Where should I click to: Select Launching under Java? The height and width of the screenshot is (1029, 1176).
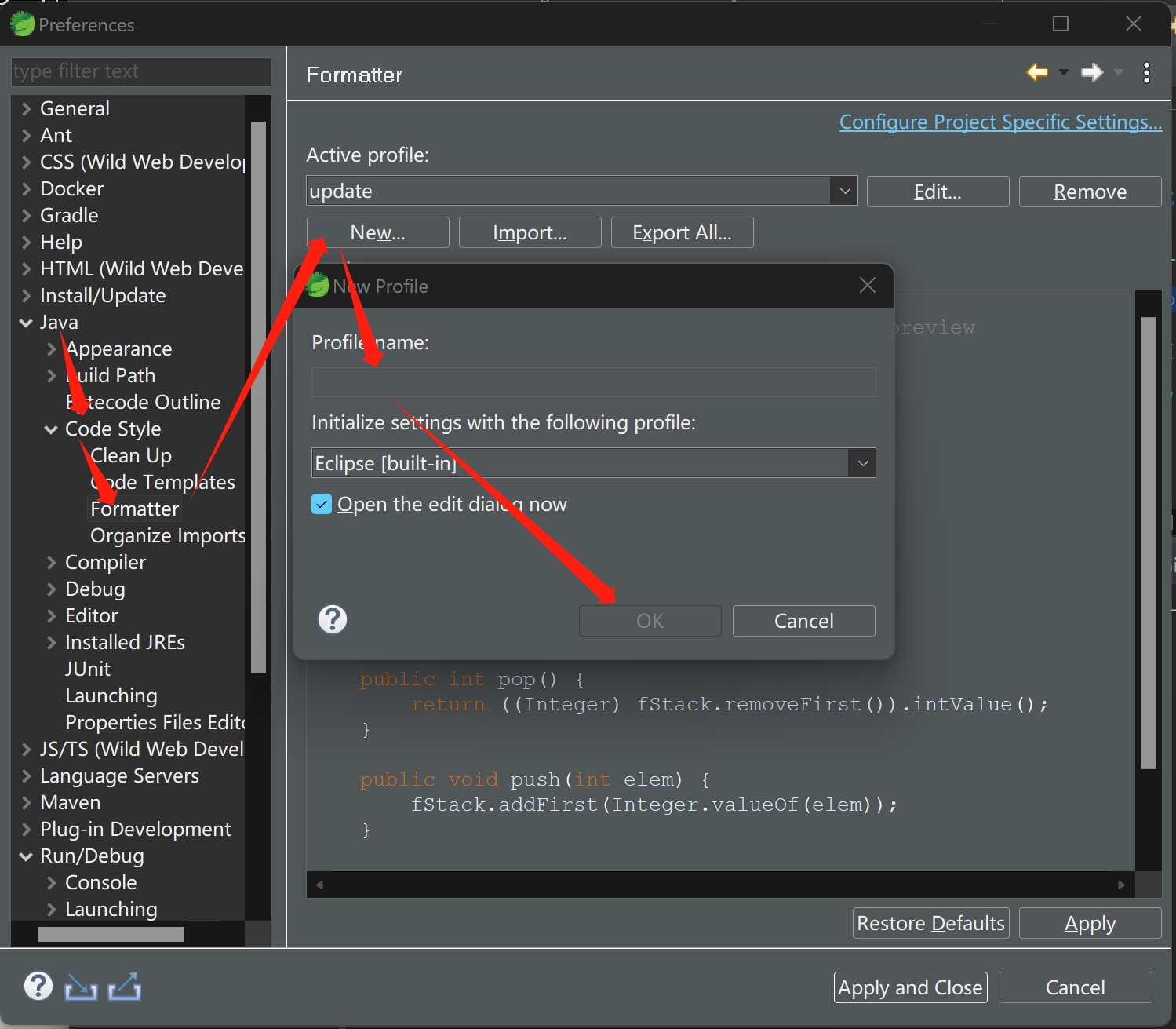point(111,695)
